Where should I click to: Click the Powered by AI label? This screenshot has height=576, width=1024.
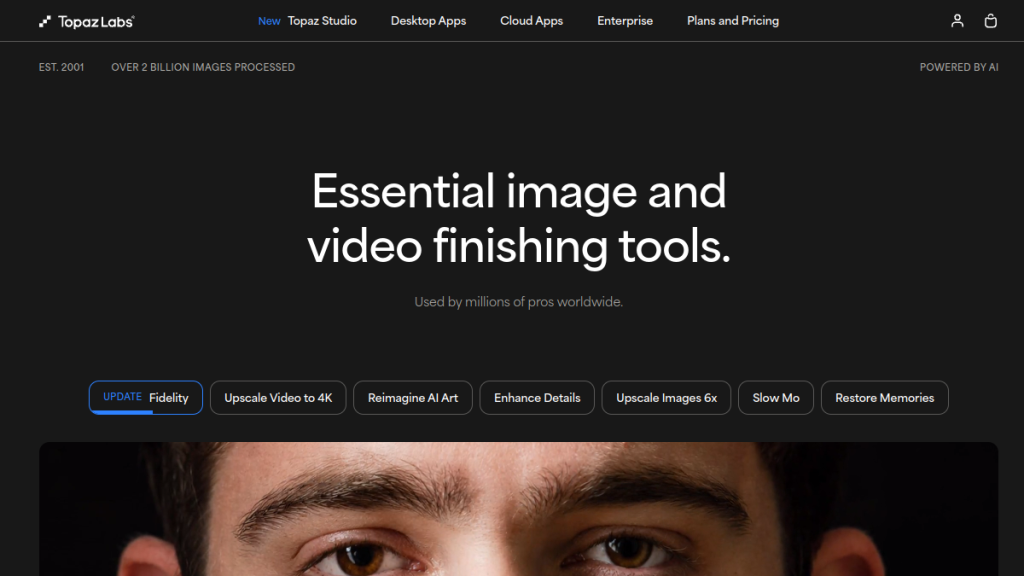click(x=958, y=67)
